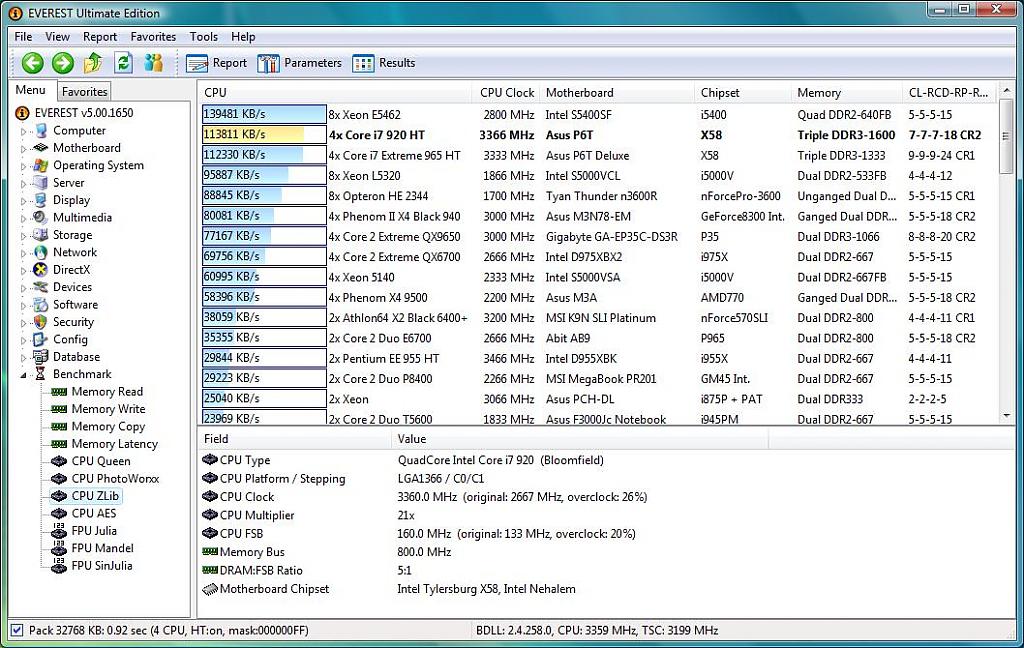1024x648 pixels.
Task: Open FPU Julia benchmark
Action: tap(94, 530)
